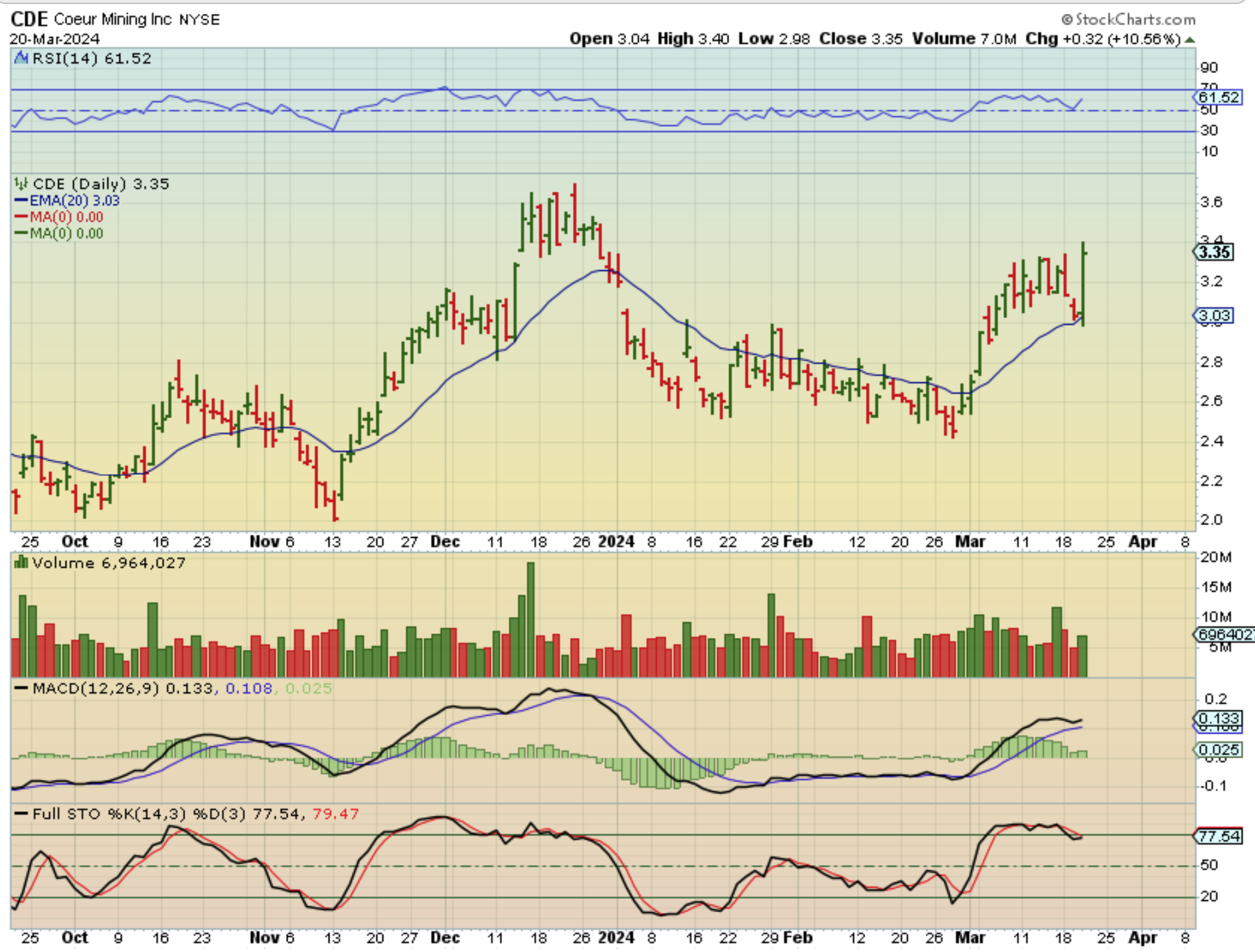Viewport: 1255px width, 952px height.
Task: Click the volume bars icon beside Volume label
Action: click(x=21, y=563)
